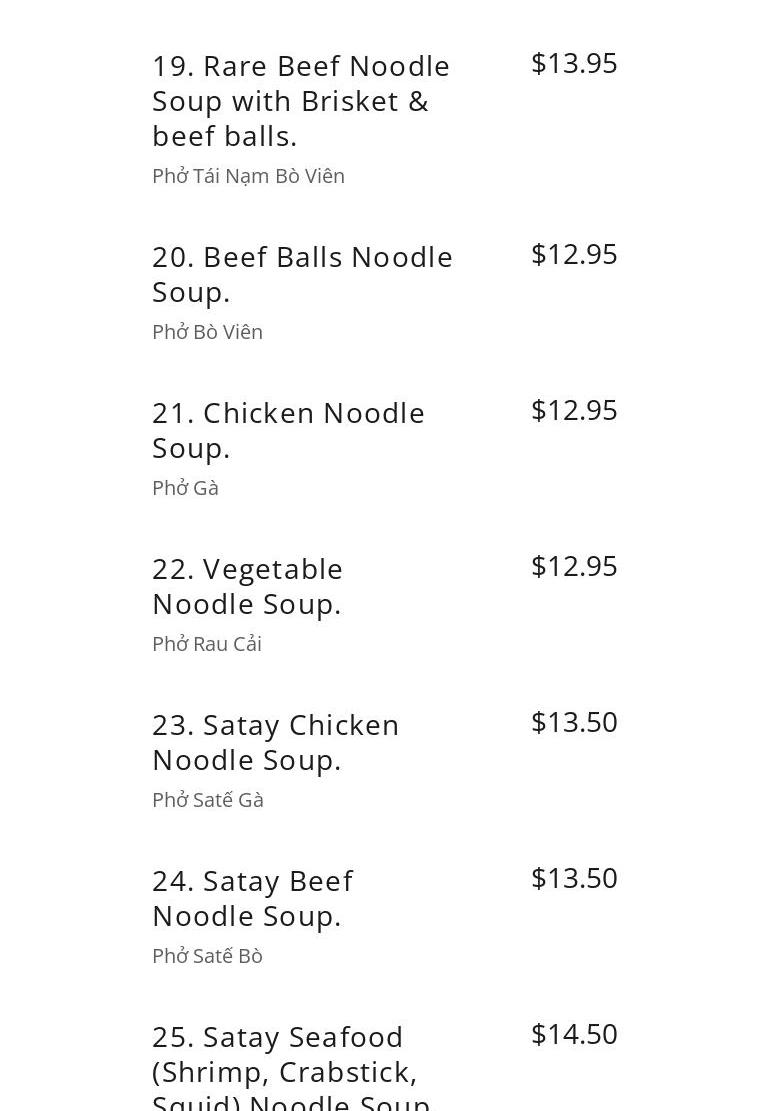Open the 21. Chicken Noodle Soup item

tap(288, 430)
